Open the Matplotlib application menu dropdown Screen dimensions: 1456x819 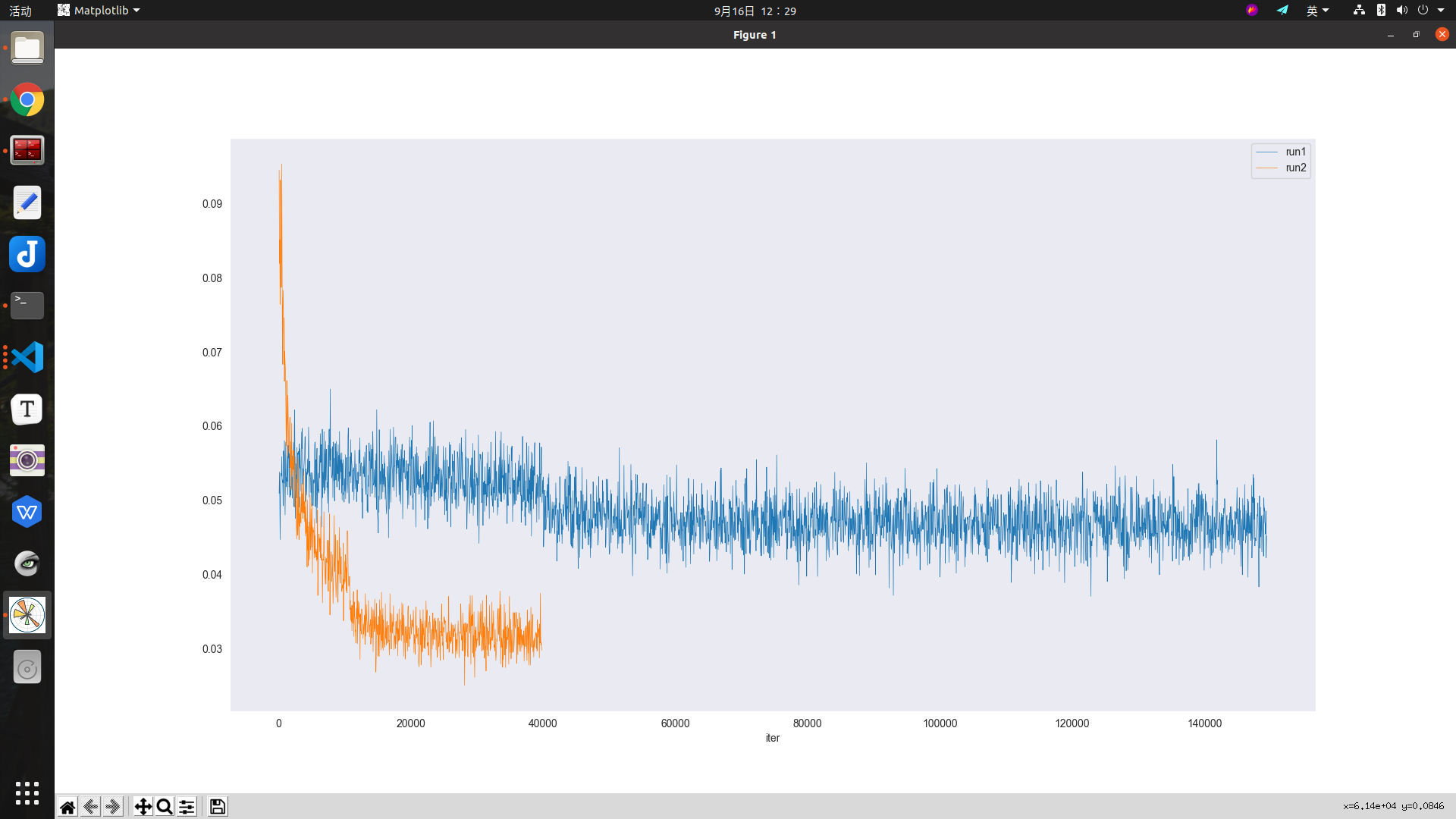coord(98,10)
